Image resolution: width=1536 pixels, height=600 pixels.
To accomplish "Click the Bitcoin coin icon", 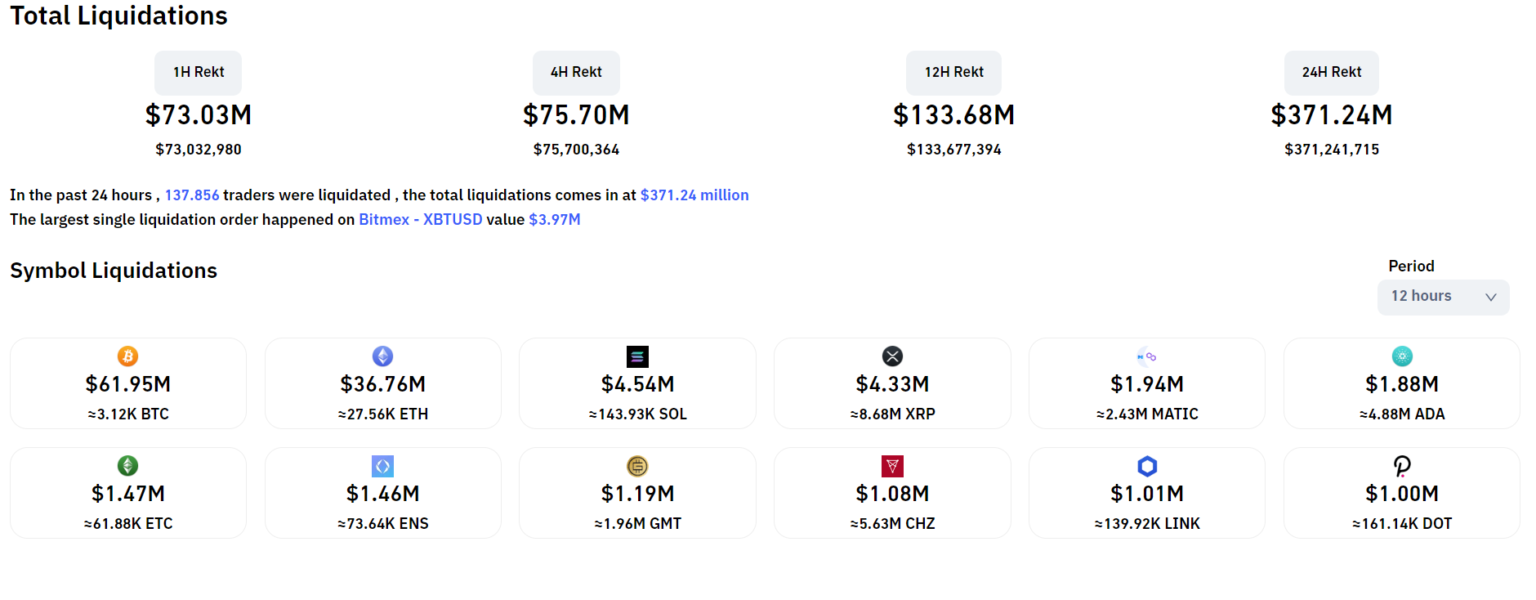I will point(128,356).
